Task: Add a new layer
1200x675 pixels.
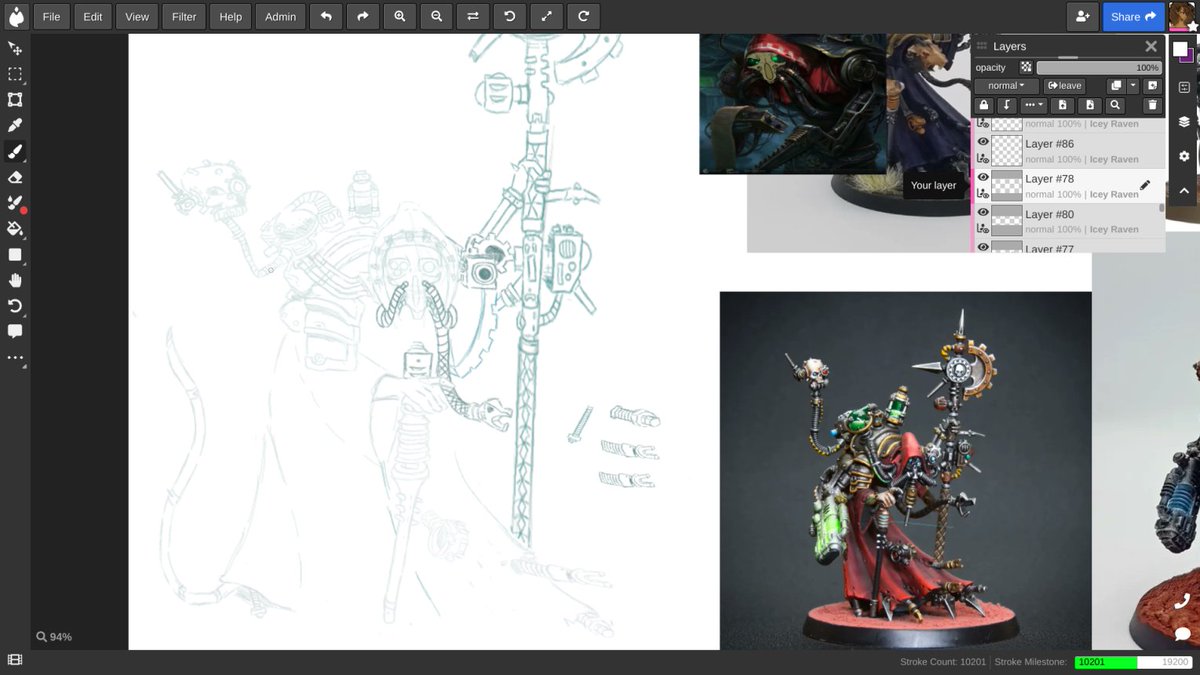Action: coord(1152,86)
